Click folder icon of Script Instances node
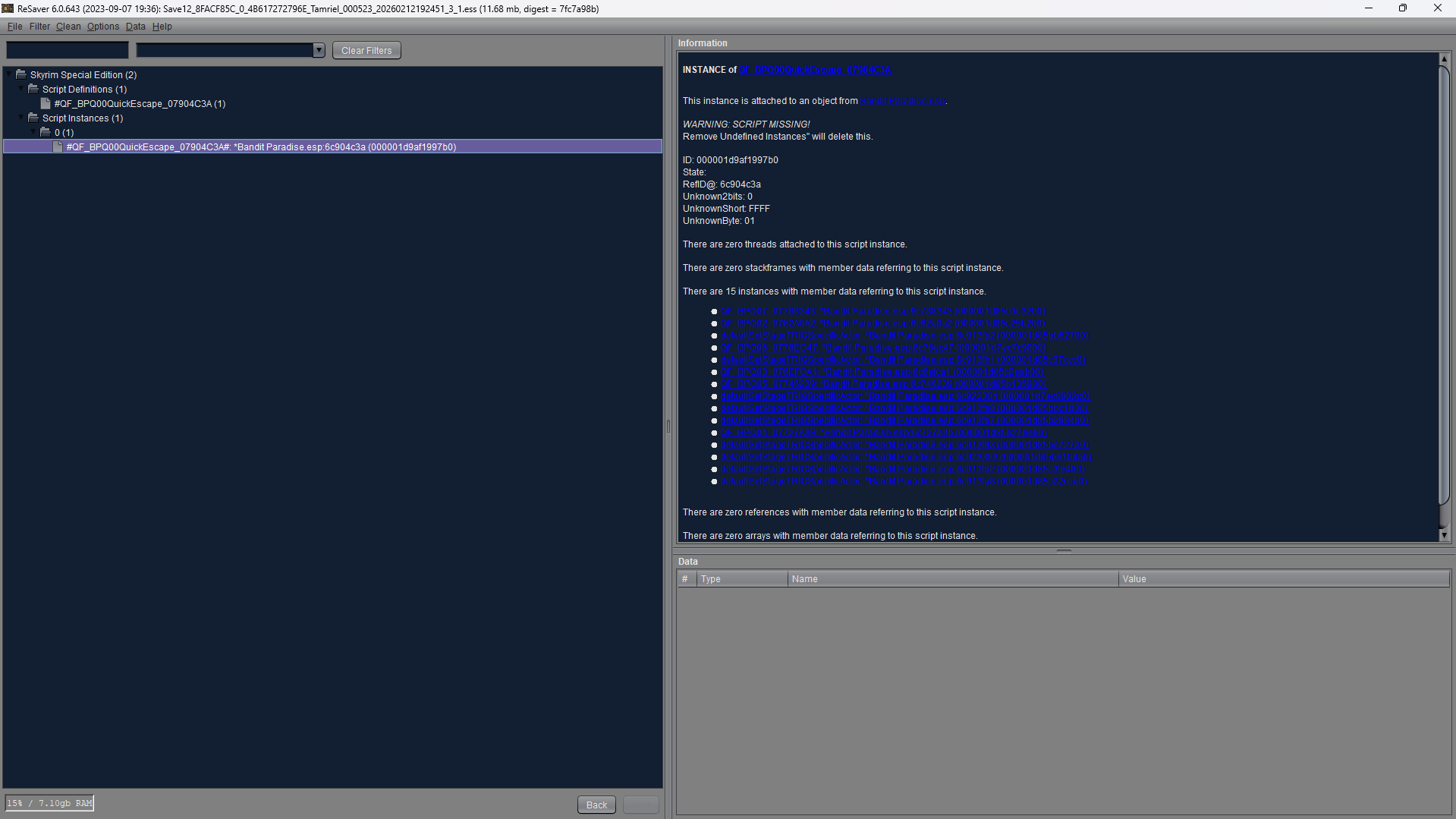 click(x=33, y=118)
